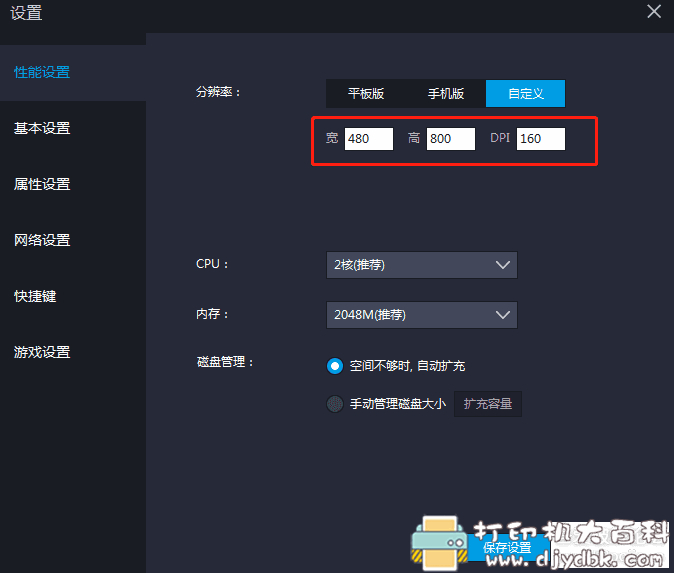Select 自定义 resolution tab
Screen dimensions: 674x573
(x=525, y=93)
